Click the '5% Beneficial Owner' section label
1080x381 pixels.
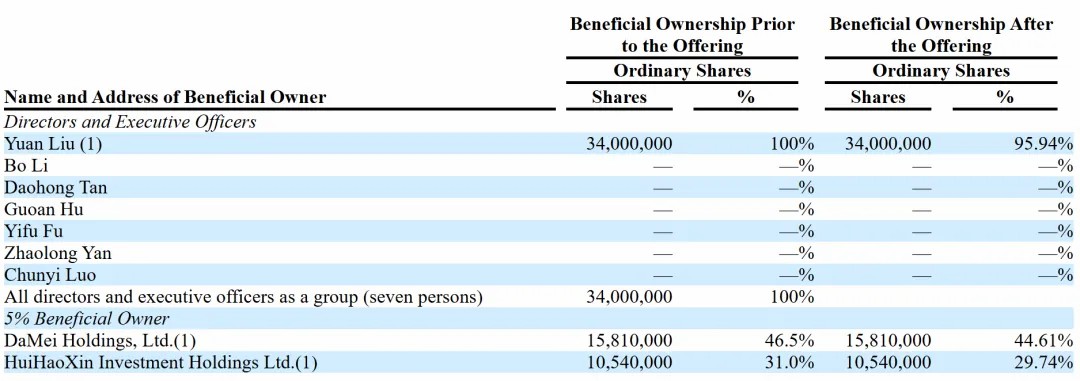click(87, 319)
